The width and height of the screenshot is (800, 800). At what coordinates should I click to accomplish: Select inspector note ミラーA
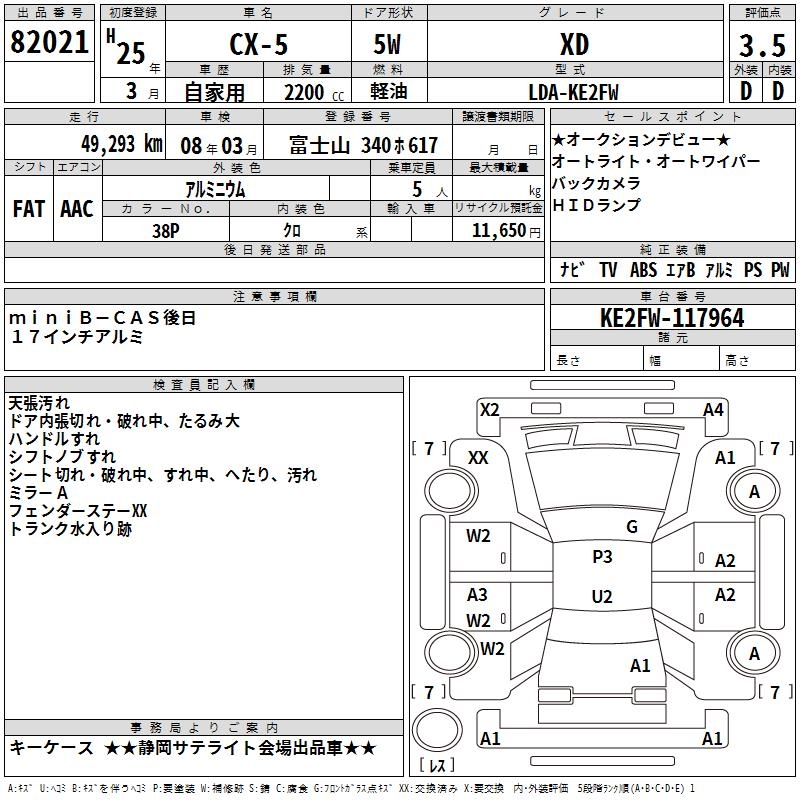click(x=38, y=493)
